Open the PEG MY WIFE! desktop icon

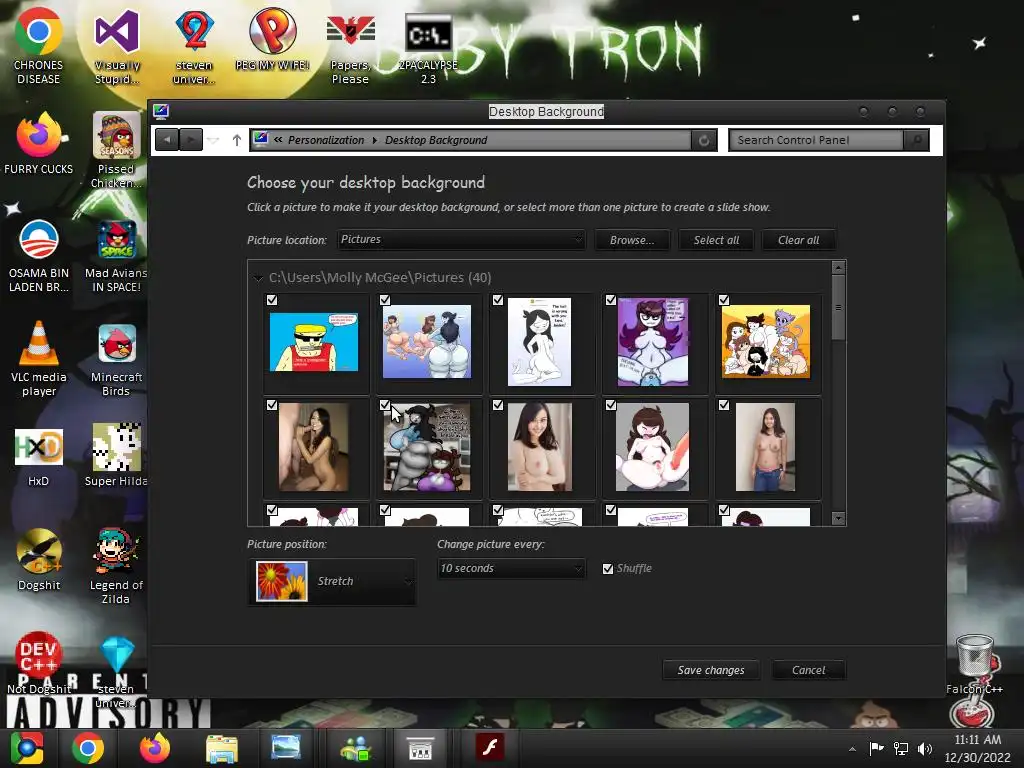272,38
